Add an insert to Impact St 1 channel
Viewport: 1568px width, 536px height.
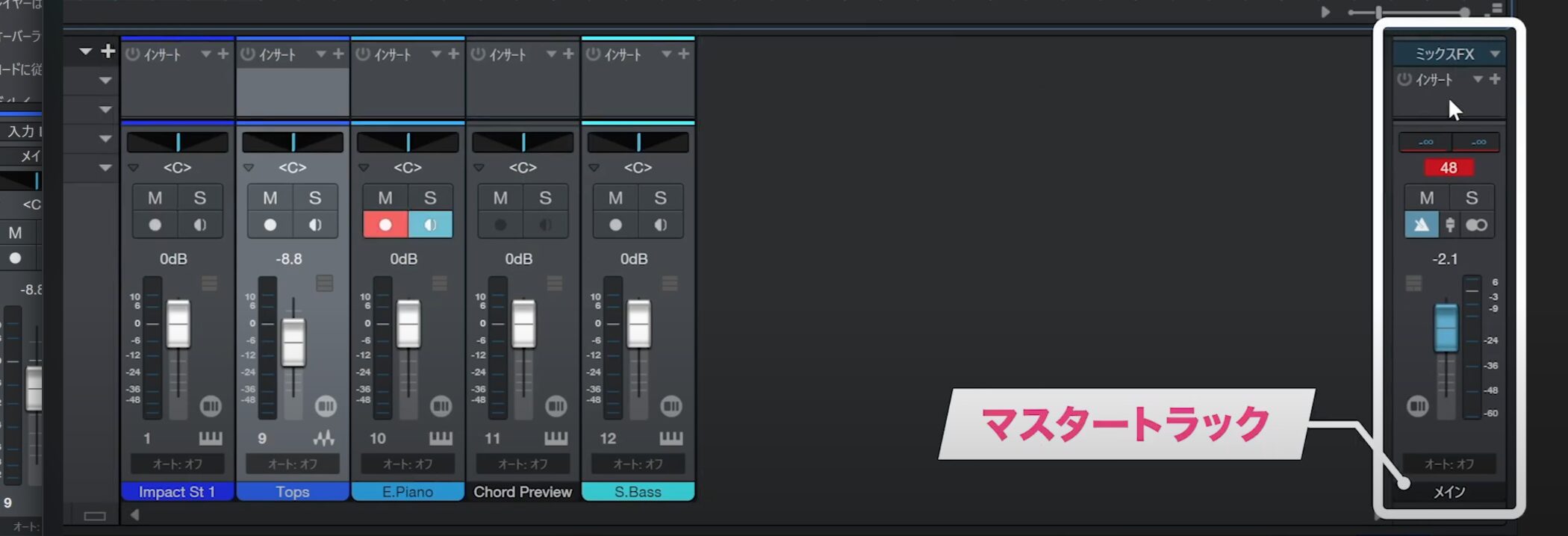(x=223, y=54)
